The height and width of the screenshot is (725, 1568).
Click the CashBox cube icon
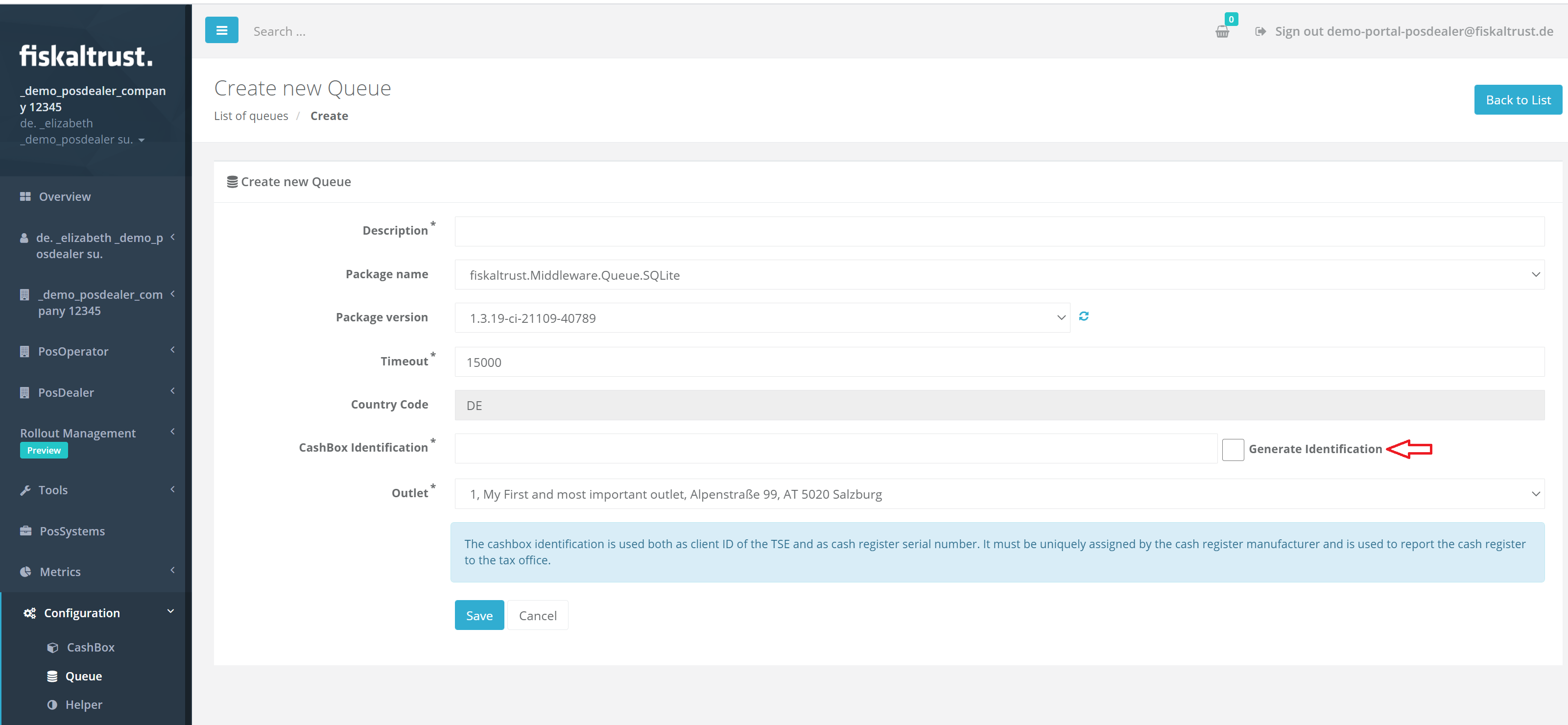click(x=53, y=648)
